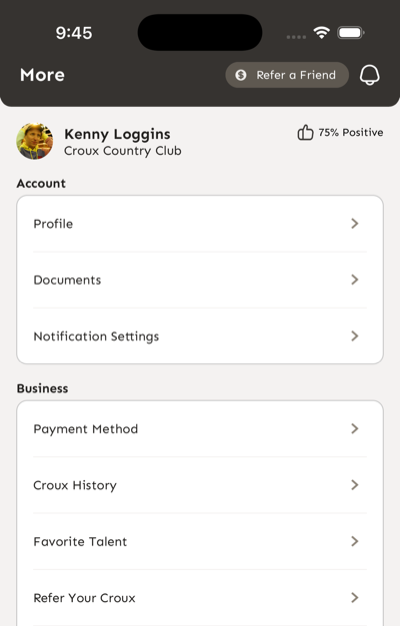Select the Documents menu item
This screenshot has width=400, height=626.
pos(200,279)
